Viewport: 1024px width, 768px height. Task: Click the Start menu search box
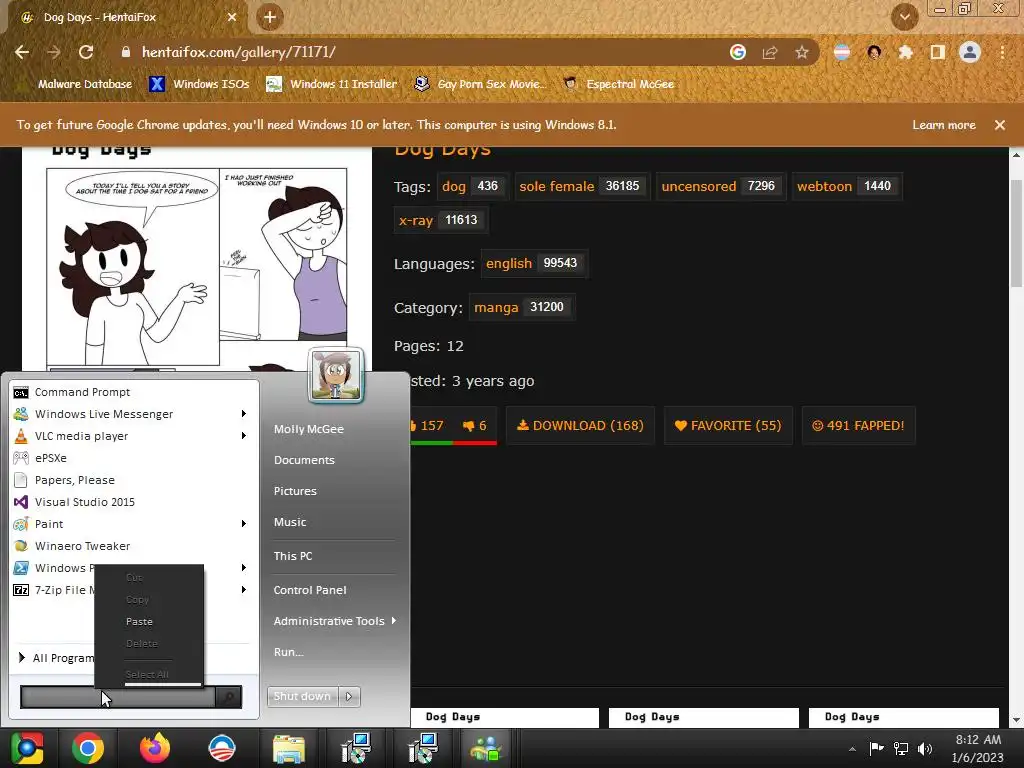[x=118, y=697]
